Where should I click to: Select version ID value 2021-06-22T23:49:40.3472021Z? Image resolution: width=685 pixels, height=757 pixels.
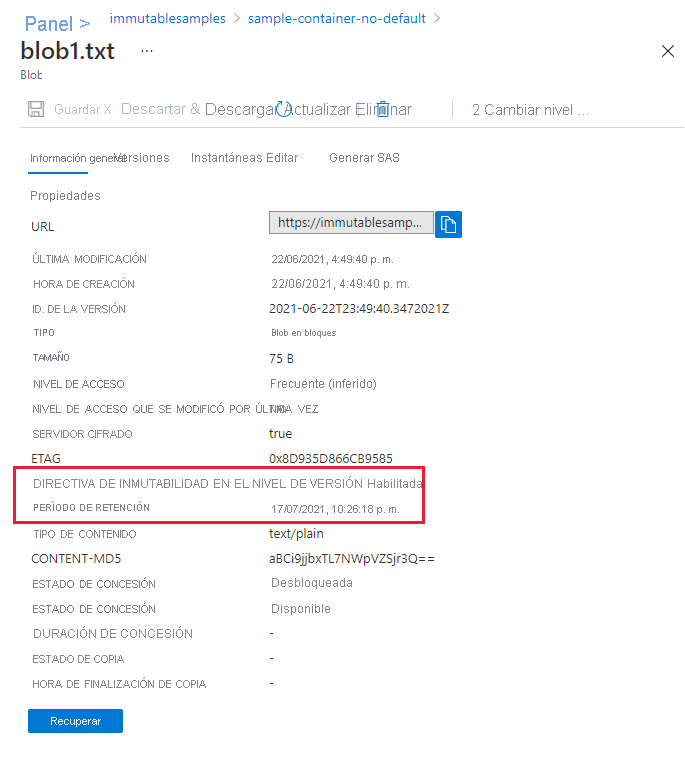359,308
